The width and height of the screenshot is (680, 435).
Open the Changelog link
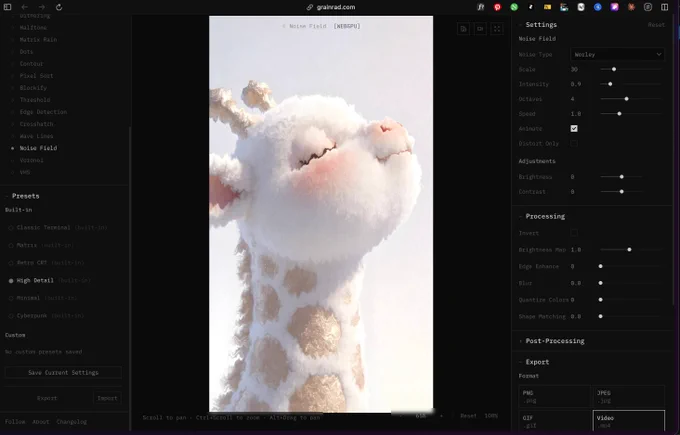(x=72, y=422)
